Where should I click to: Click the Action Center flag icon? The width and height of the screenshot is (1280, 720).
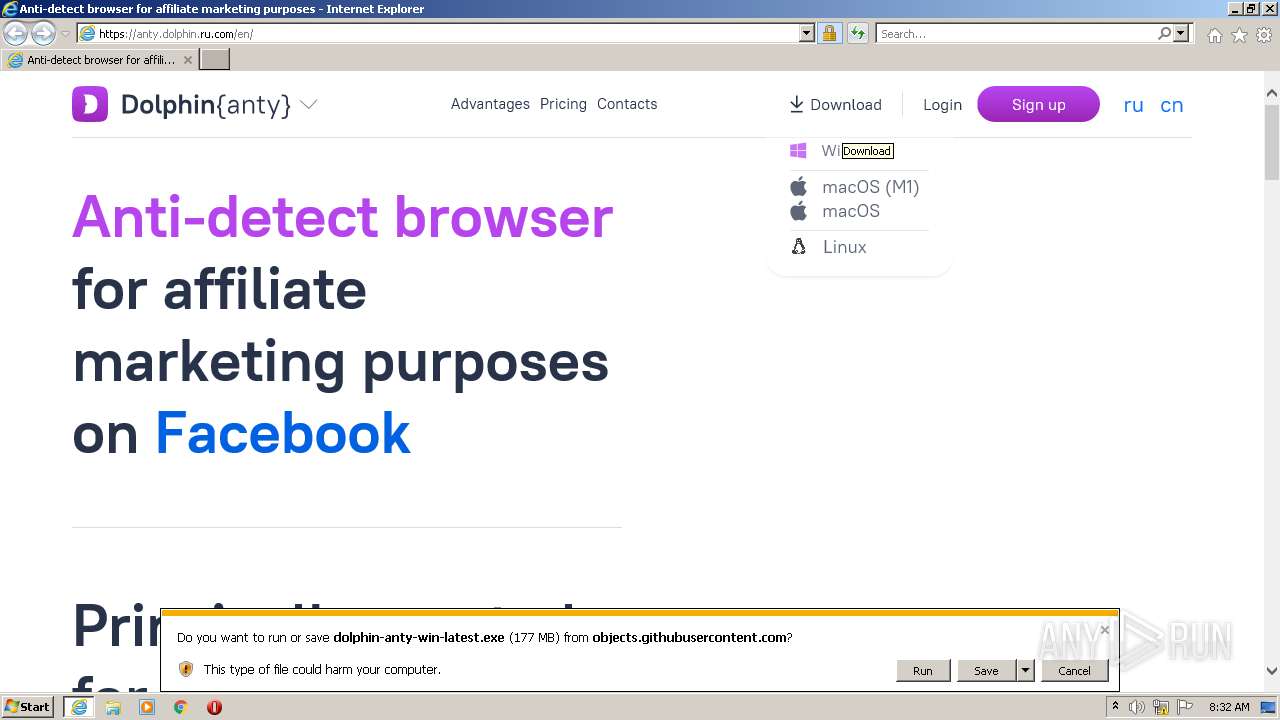click(x=1185, y=707)
